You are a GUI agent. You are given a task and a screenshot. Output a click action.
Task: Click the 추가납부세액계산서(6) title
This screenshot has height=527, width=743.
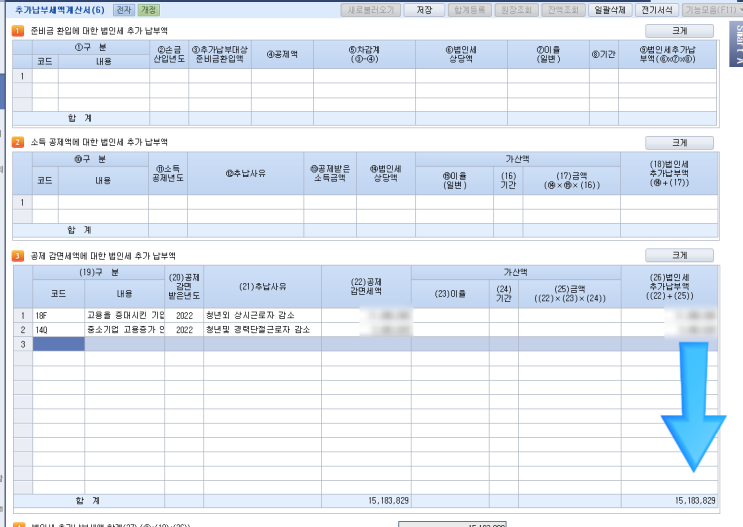pyautogui.click(x=60, y=10)
